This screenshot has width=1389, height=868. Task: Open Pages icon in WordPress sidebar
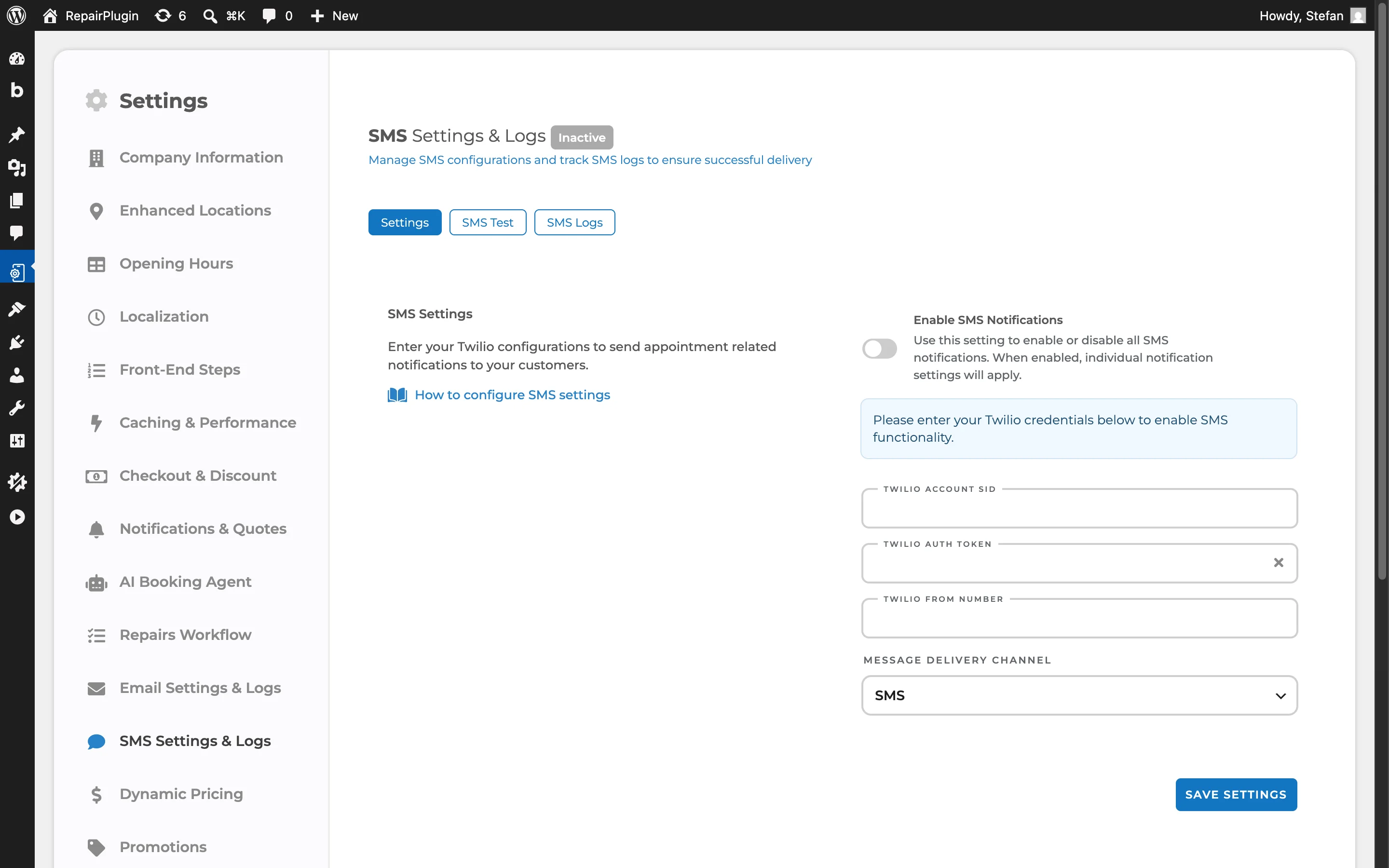[17, 200]
